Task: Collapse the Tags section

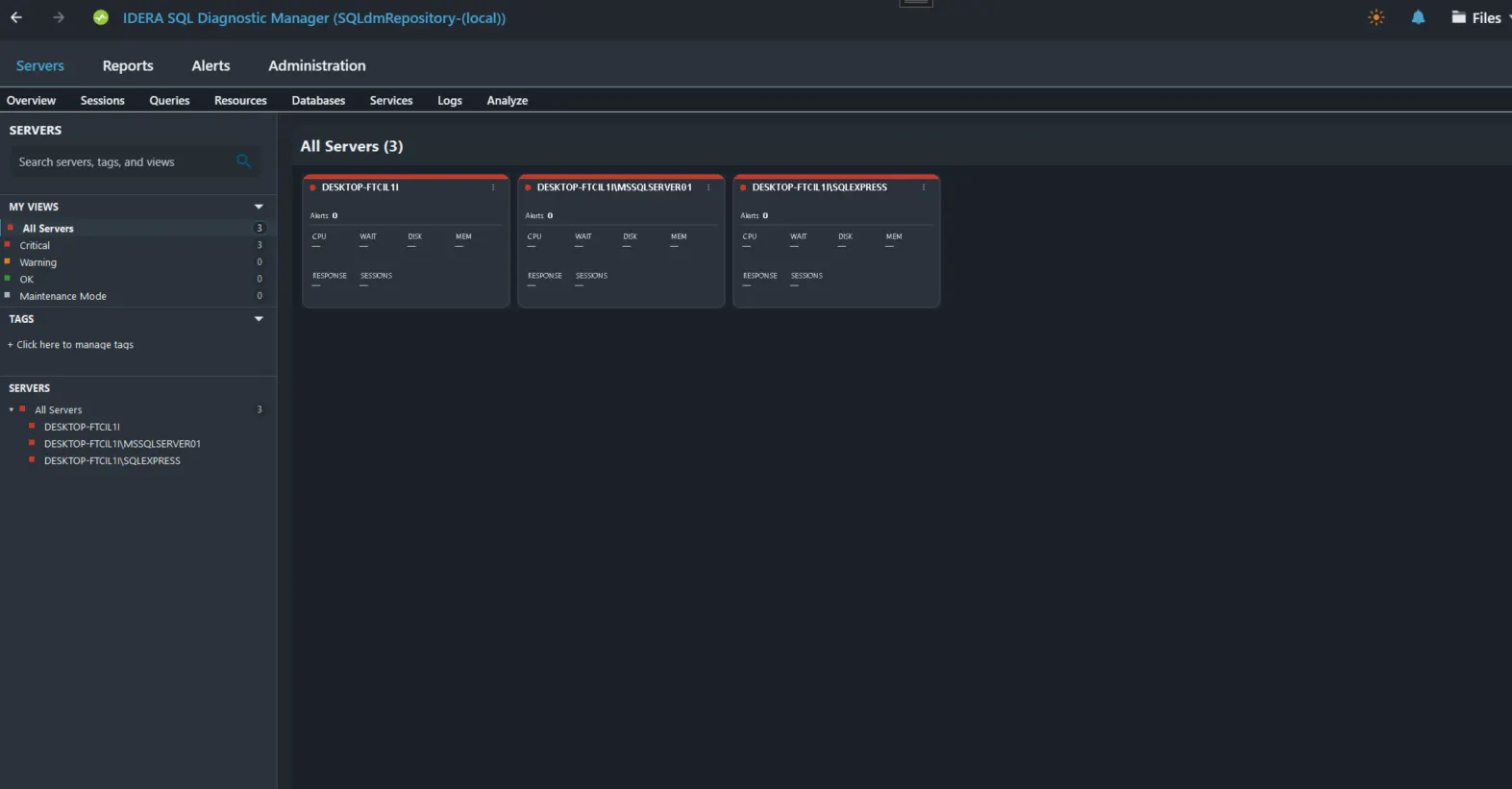Action: (259, 319)
